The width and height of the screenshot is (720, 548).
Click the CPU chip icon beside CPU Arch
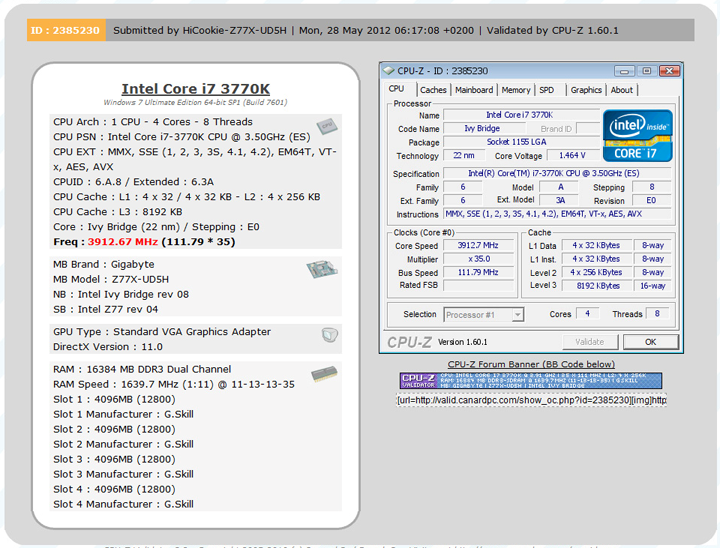click(327, 126)
